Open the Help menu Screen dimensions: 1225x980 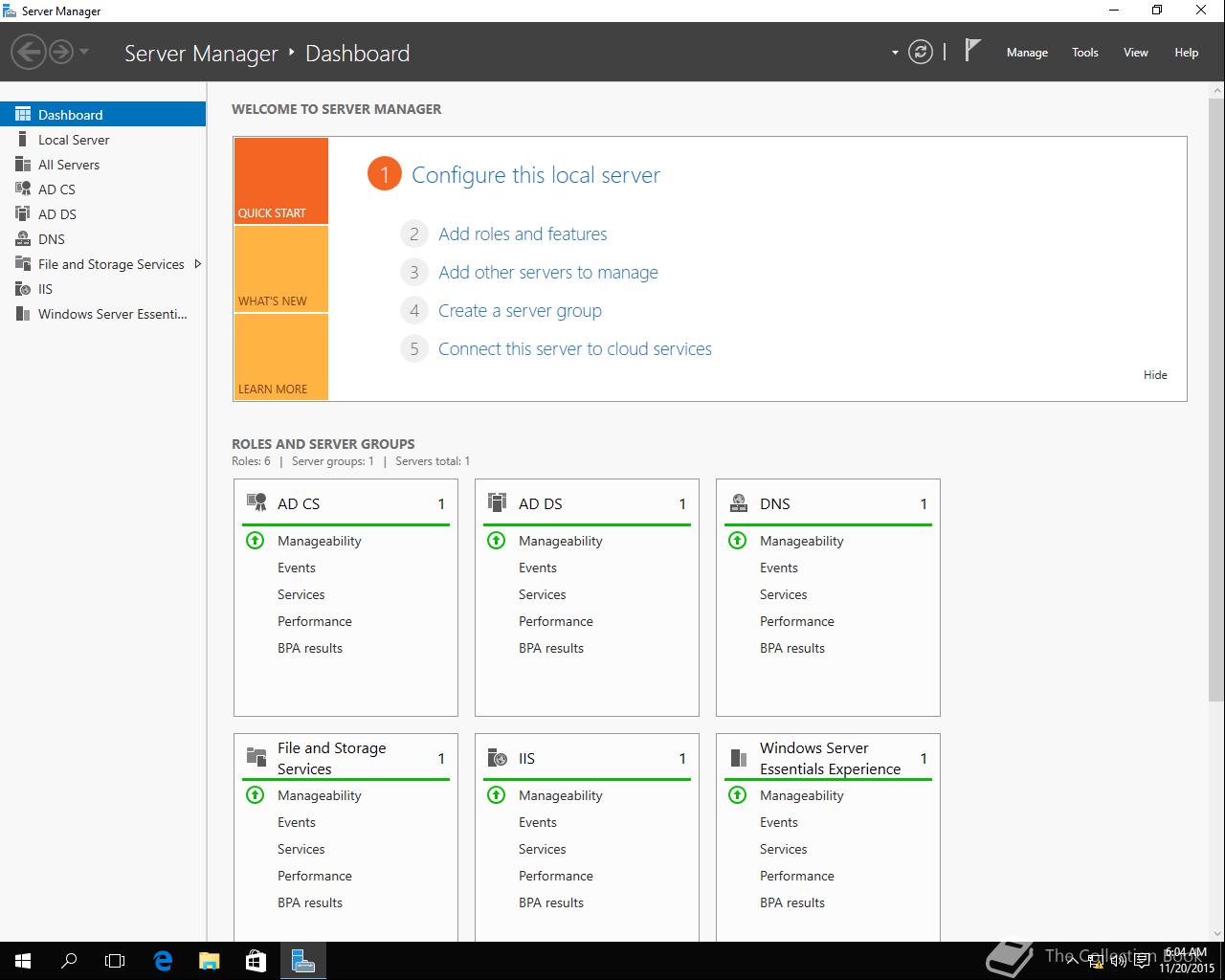coord(1187,53)
